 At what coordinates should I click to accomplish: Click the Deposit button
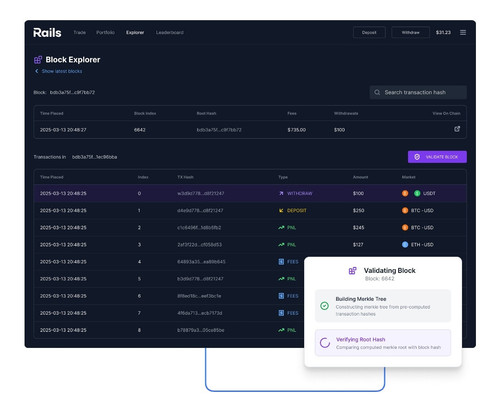[x=369, y=32]
